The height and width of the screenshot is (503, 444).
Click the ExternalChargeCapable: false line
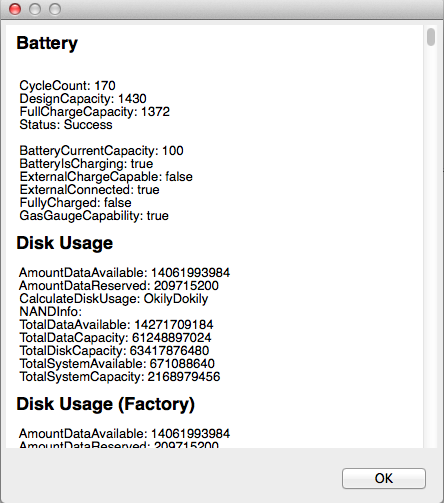[x=106, y=177]
